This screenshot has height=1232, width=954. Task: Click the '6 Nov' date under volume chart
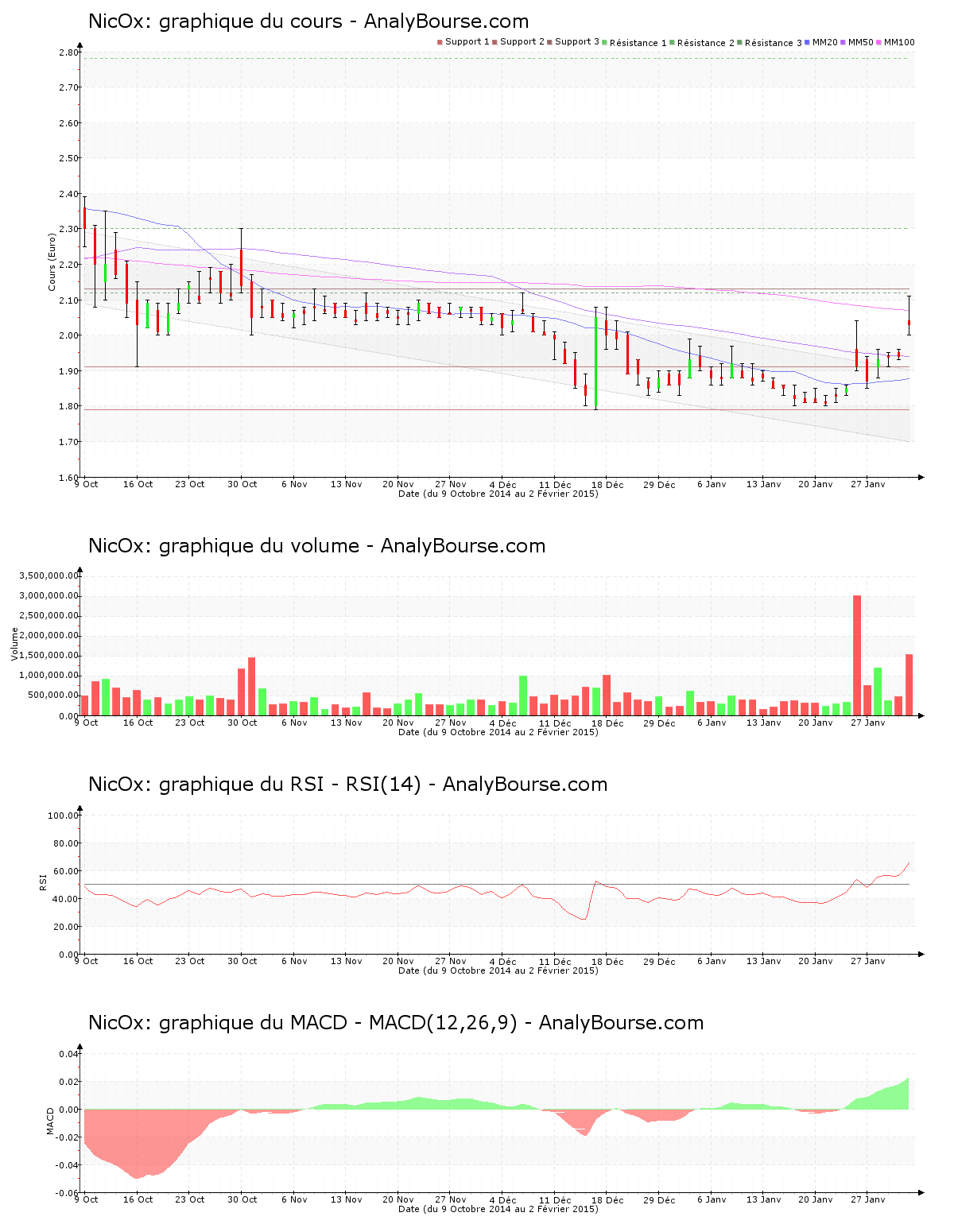tap(294, 723)
